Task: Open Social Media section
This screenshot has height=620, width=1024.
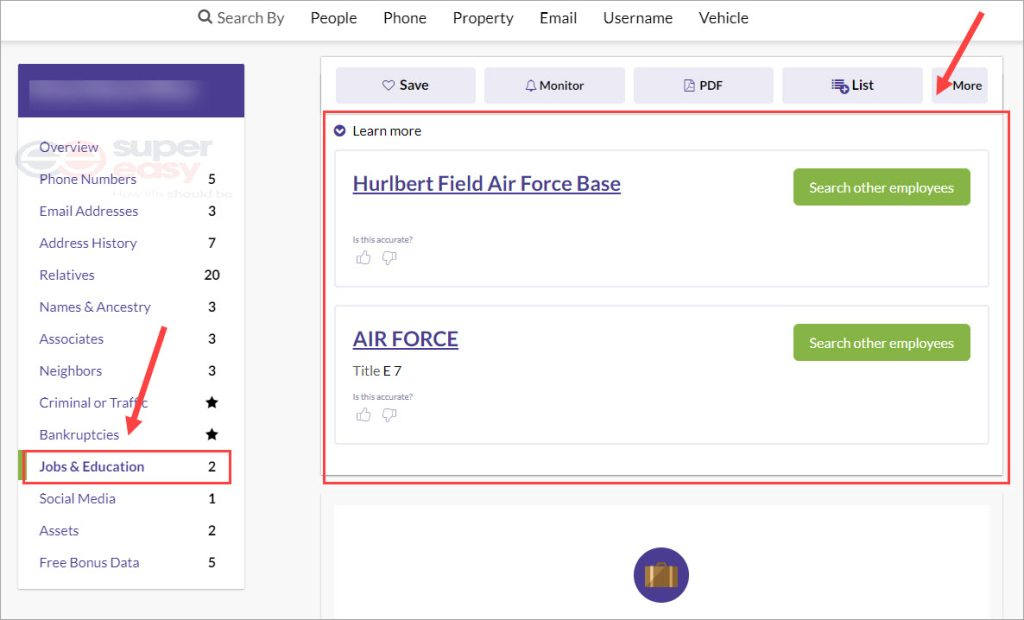Action: click(77, 498)
